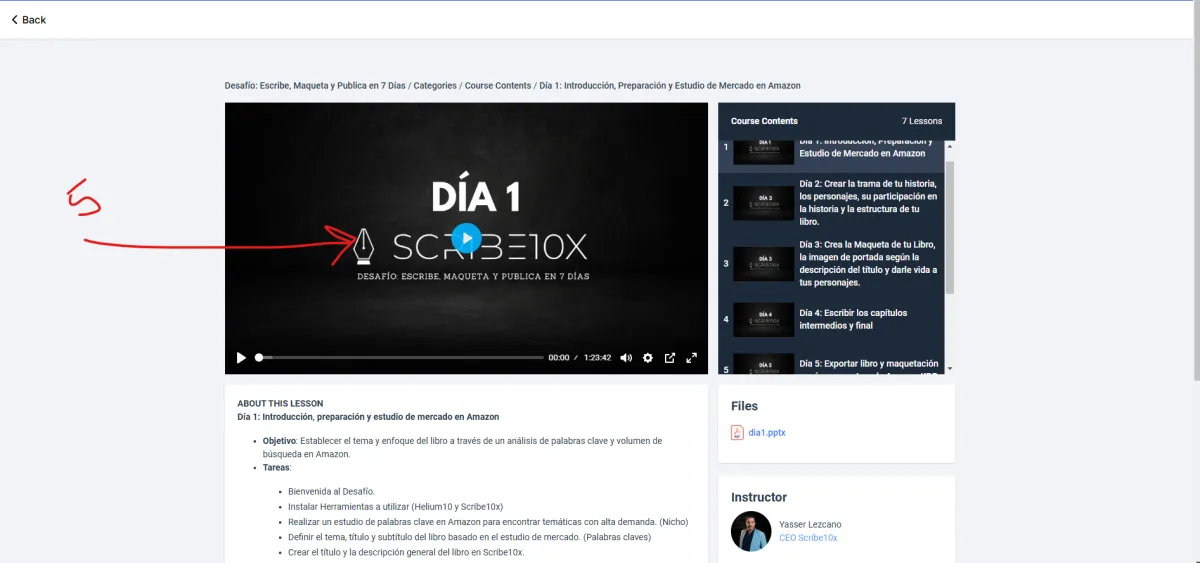Click the '7 Lessons' count label
1200x563 pixels.
[922, 121]
